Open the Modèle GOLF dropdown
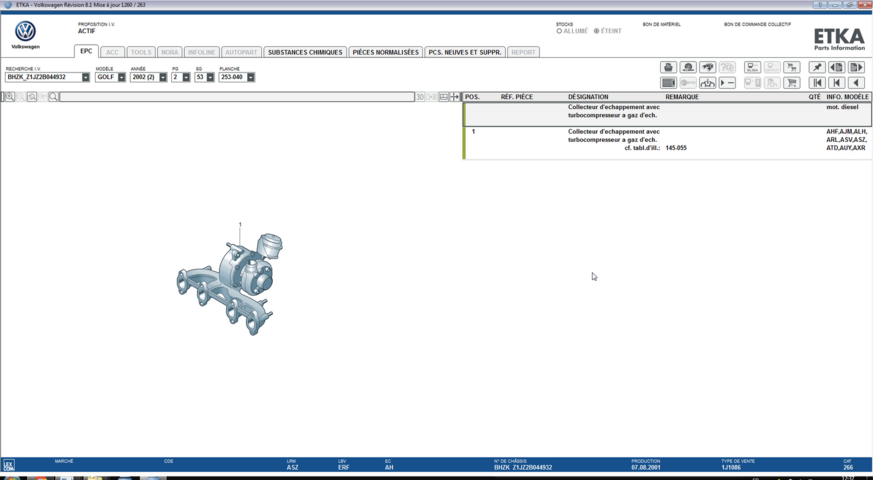Image resolution: width=873 pixels, height=480 pixels. pos(121,77)
